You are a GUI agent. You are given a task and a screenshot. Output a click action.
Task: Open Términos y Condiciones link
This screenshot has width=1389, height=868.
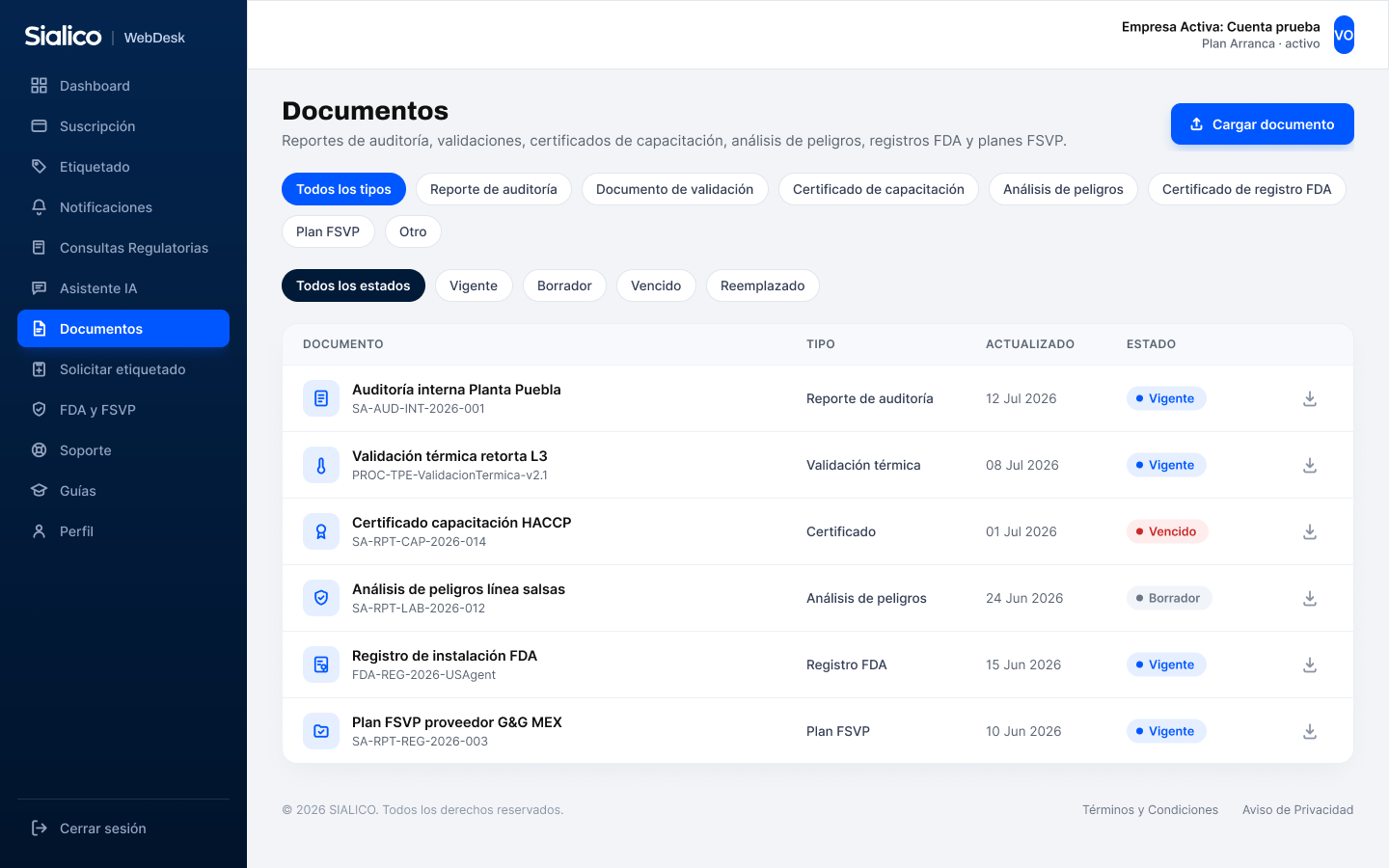click(1150, 810)
